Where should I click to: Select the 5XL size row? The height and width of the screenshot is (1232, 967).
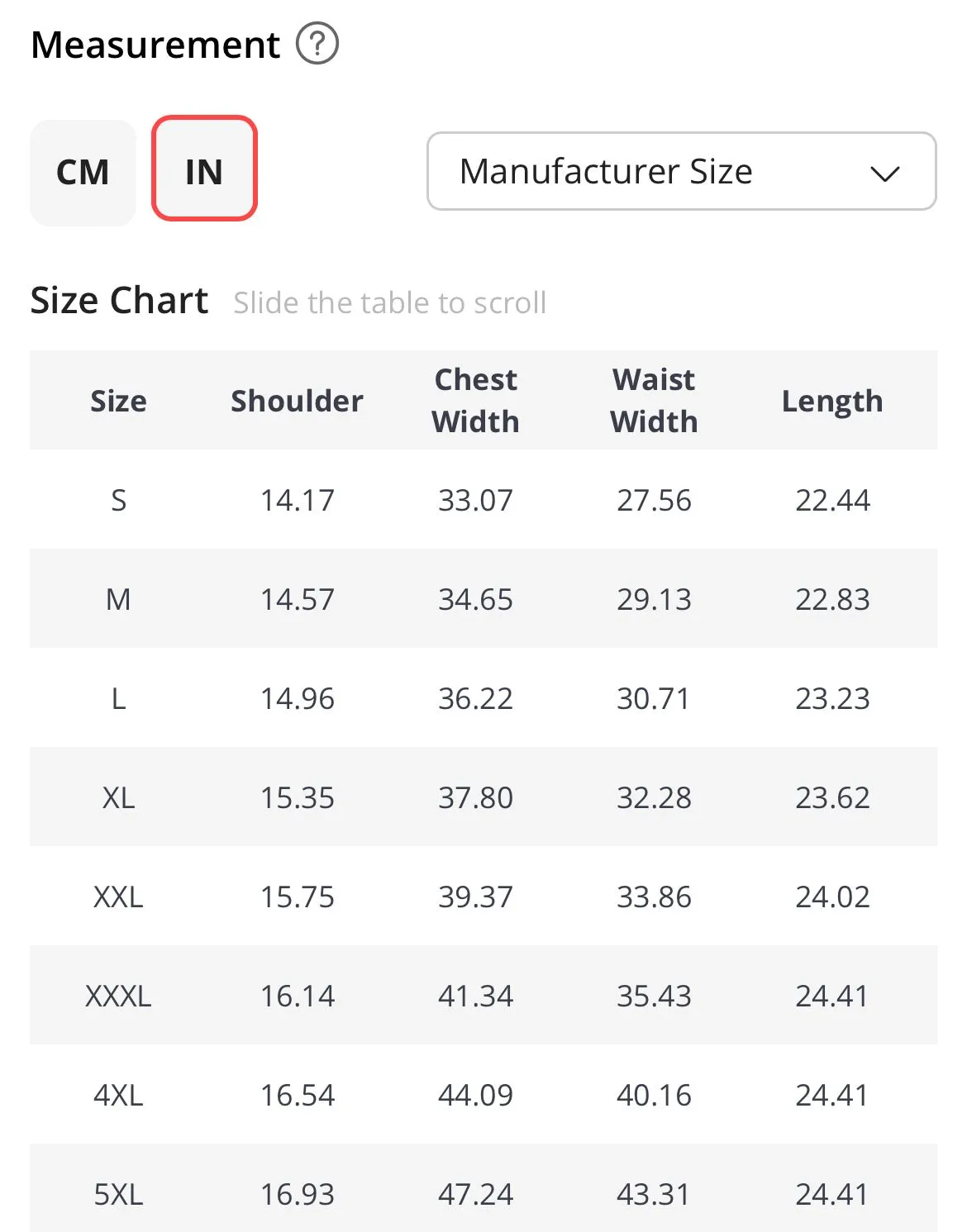[x=483, y=1188]
